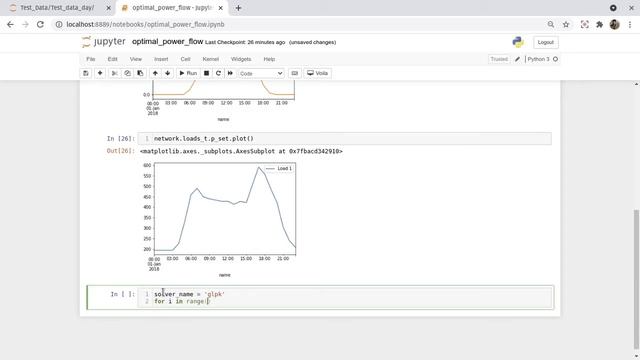Screen dimensions: 640x360
Task: Copy selected cells icon
Action: 127,73
